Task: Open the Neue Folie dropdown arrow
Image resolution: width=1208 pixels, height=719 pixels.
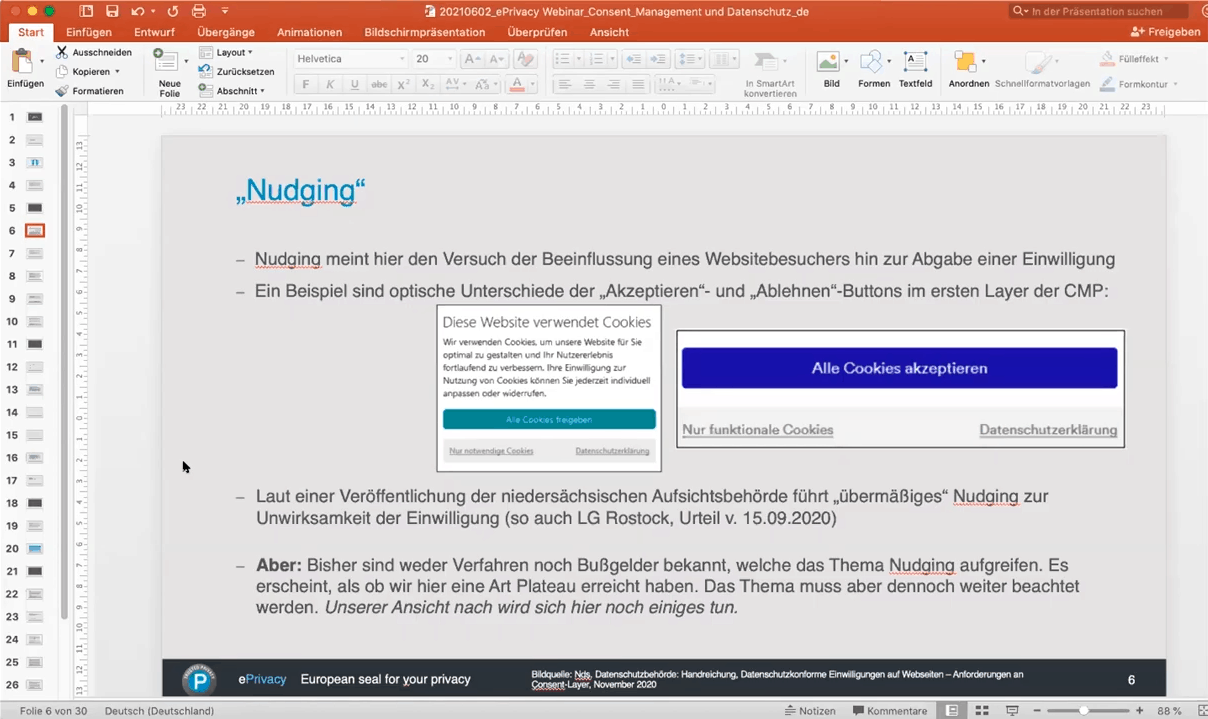Action: tap(186, 61)
